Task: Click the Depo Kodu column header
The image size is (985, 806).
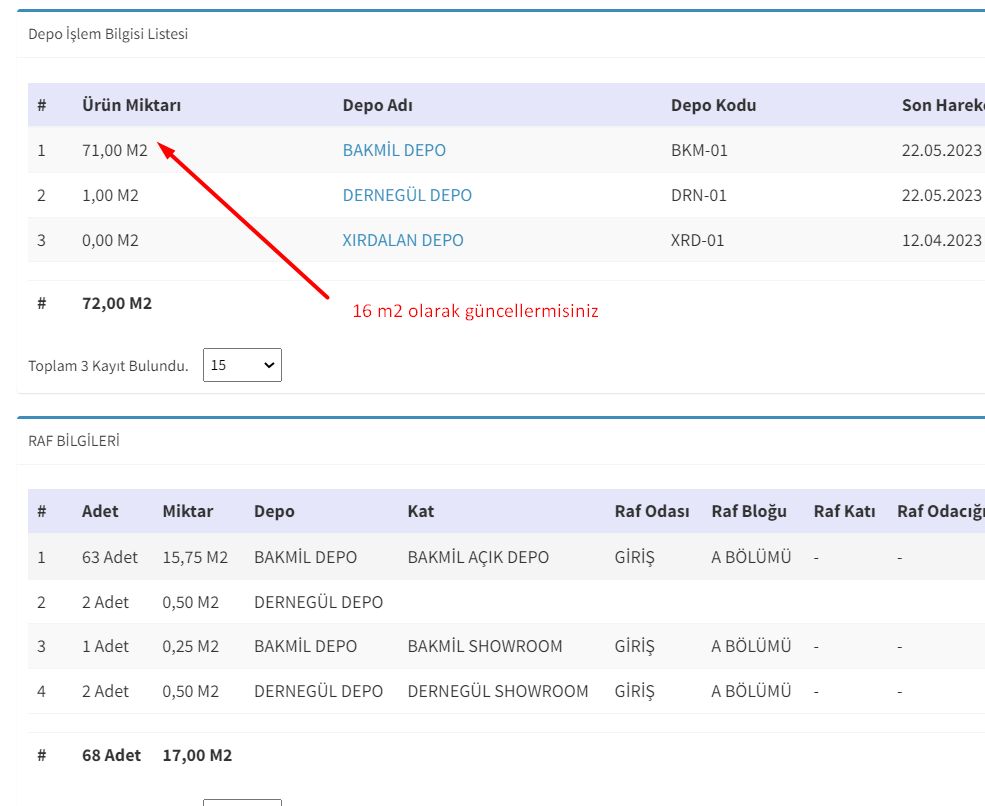Action: tap(713, 106)
